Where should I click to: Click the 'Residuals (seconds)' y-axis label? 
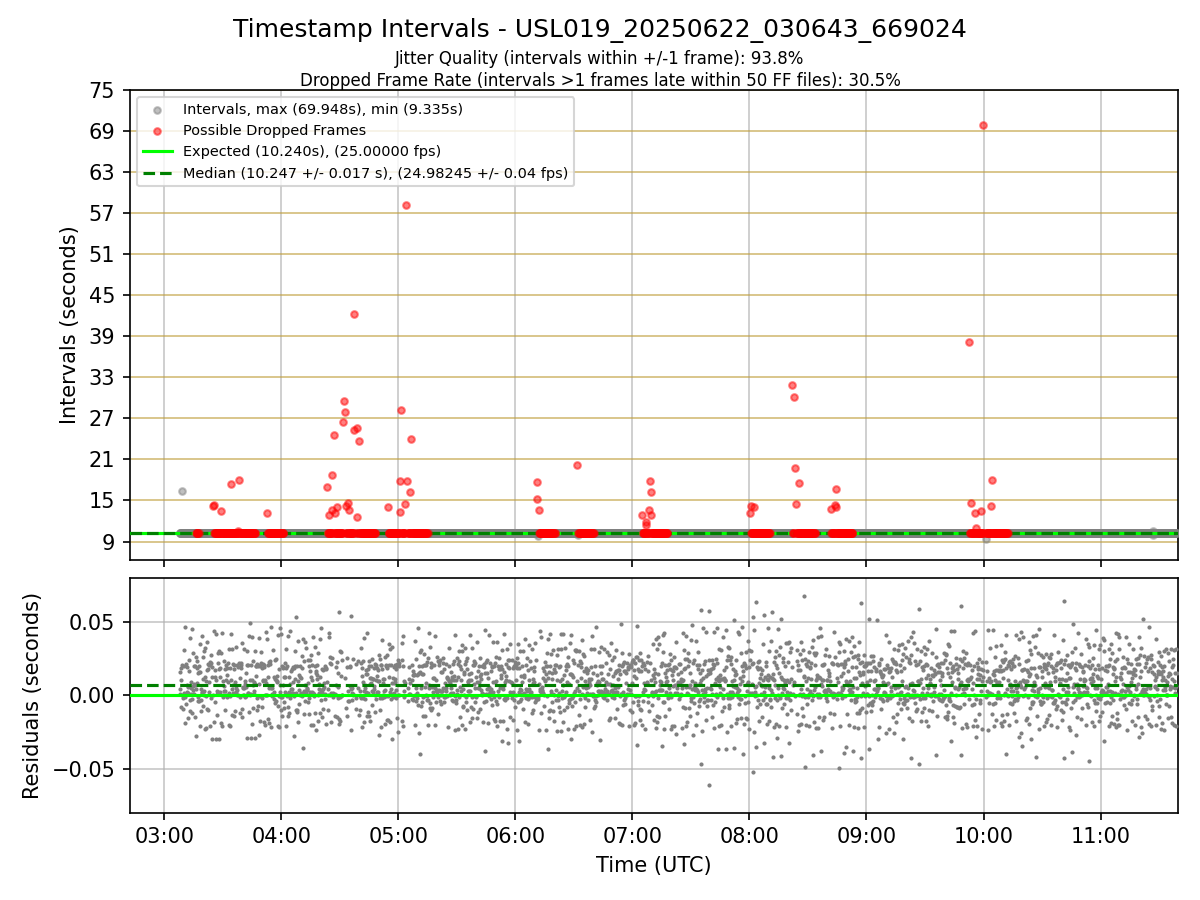pos(32,696)
